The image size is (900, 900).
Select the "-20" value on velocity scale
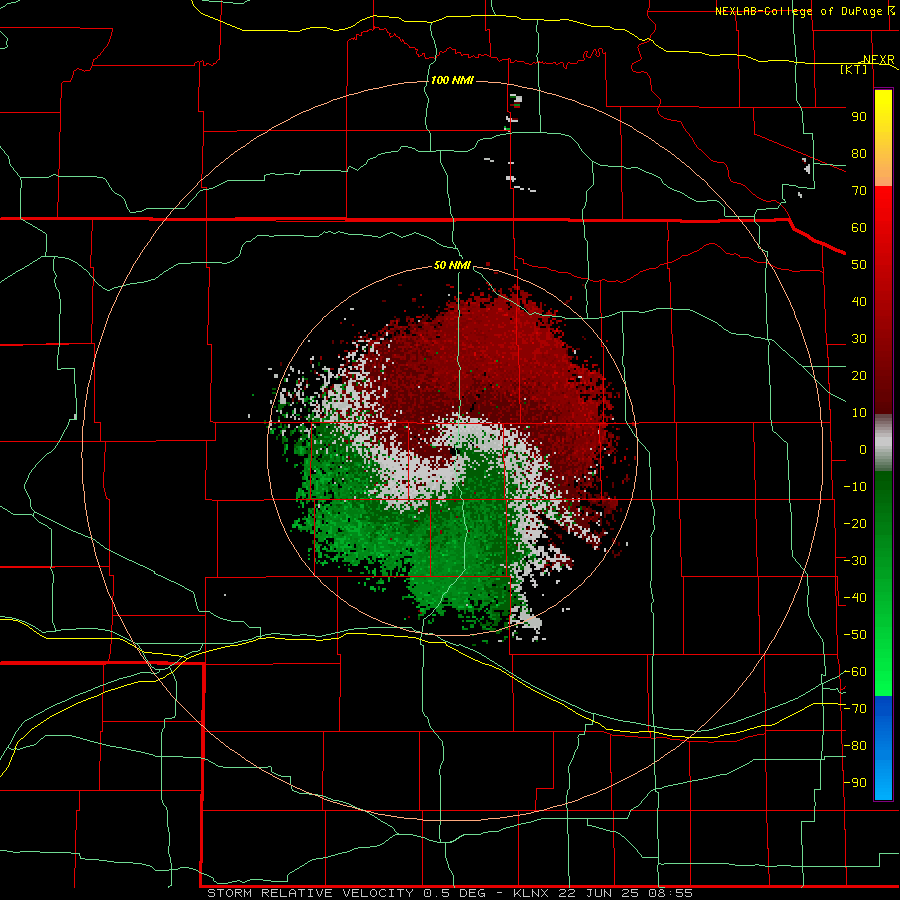pos(855,524)
